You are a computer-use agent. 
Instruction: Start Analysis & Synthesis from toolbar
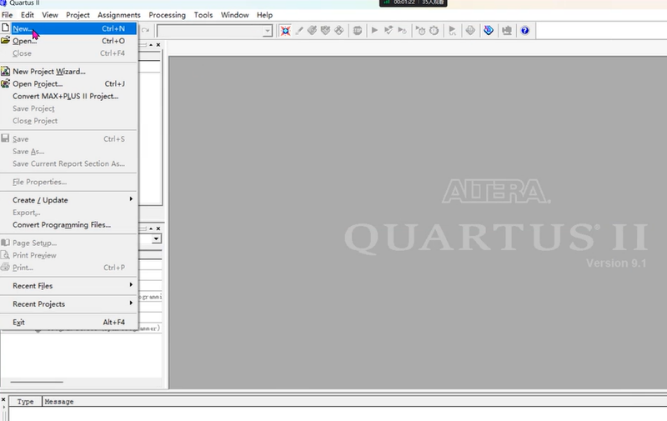(388, 31)
